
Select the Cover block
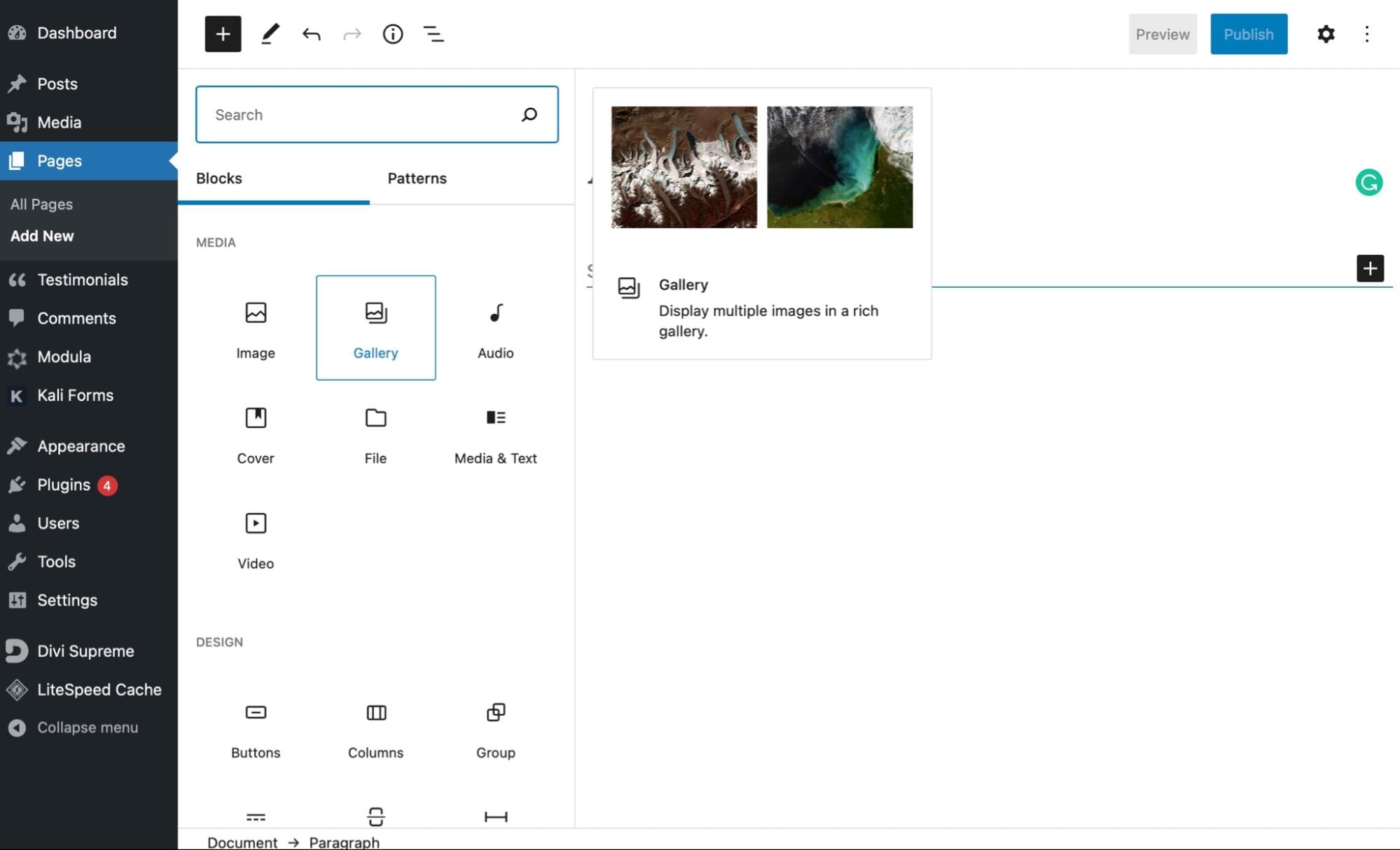pos(256,433)
